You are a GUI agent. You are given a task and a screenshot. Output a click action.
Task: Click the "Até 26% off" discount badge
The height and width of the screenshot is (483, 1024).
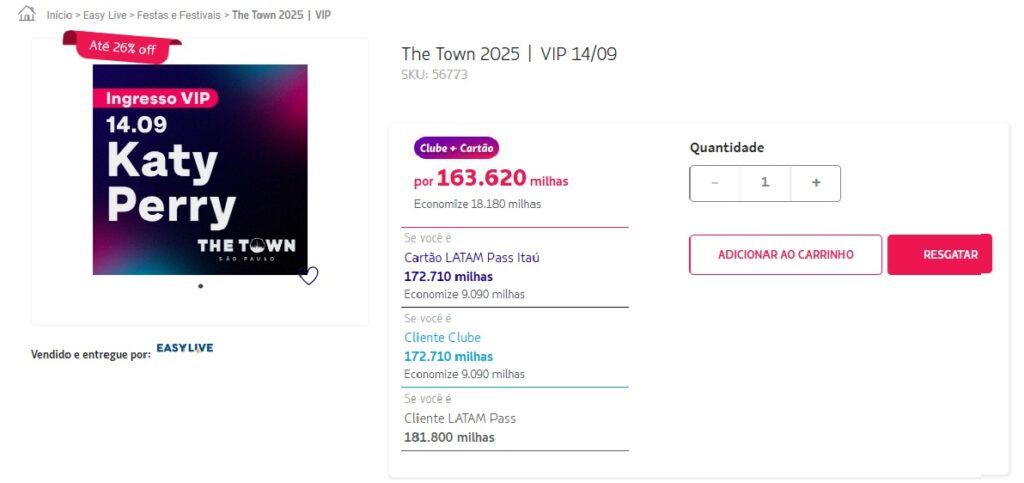point(122,46)
